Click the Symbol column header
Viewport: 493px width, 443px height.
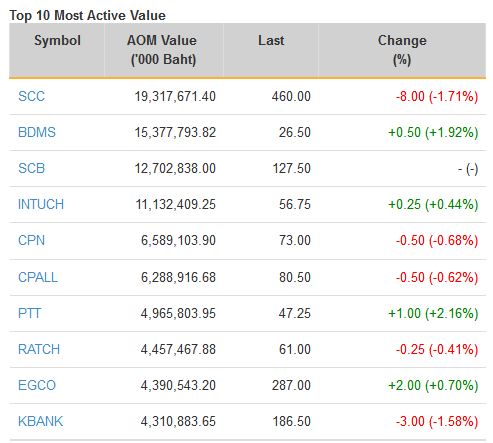tap(57, 41)
